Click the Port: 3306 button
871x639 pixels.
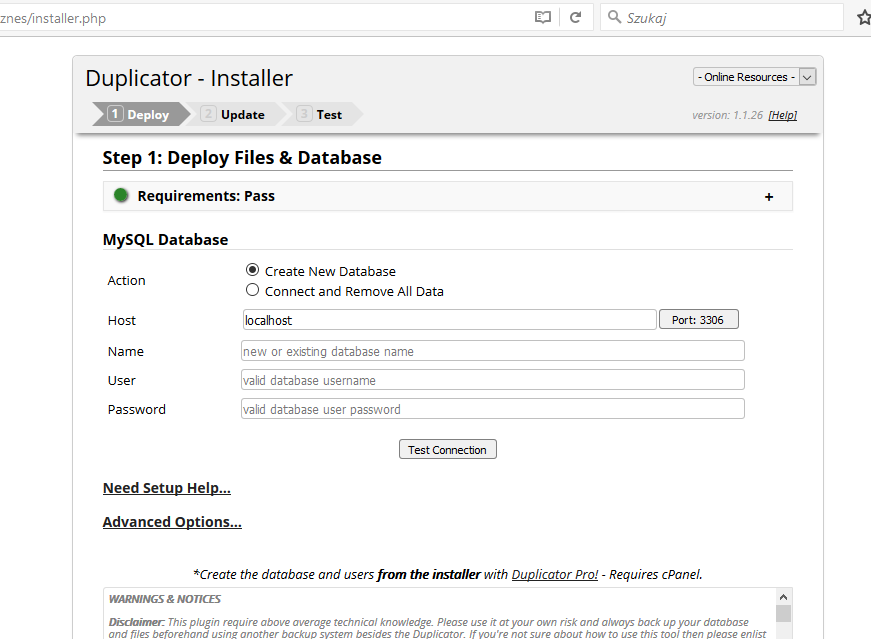698,320
